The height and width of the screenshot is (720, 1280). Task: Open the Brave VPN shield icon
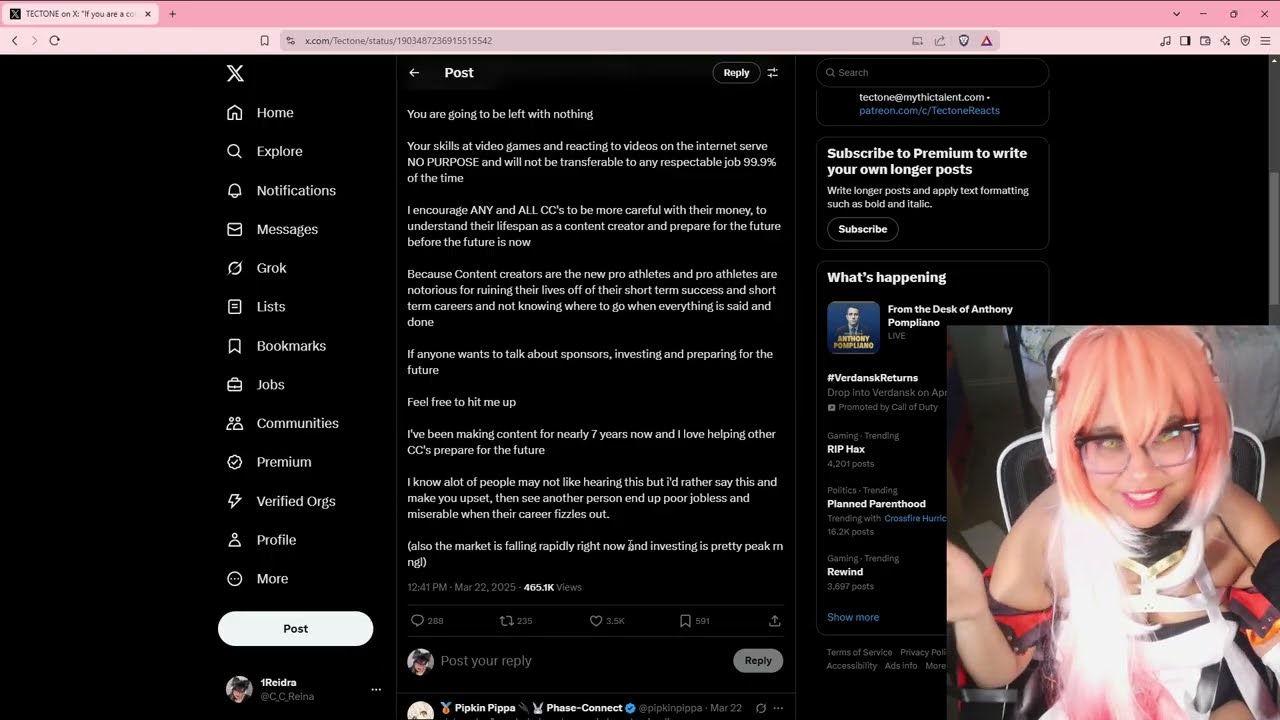1245,41
